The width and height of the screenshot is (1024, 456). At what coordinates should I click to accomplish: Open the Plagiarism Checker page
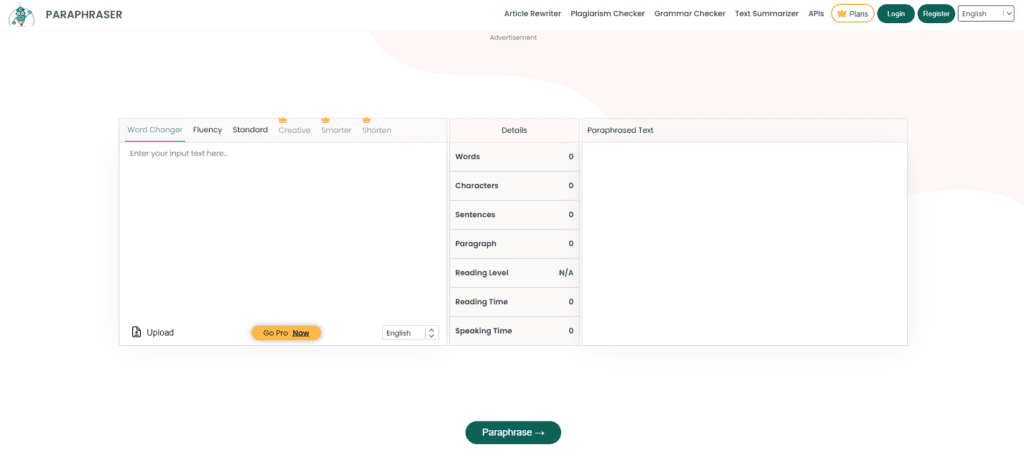tap(607, 14)
